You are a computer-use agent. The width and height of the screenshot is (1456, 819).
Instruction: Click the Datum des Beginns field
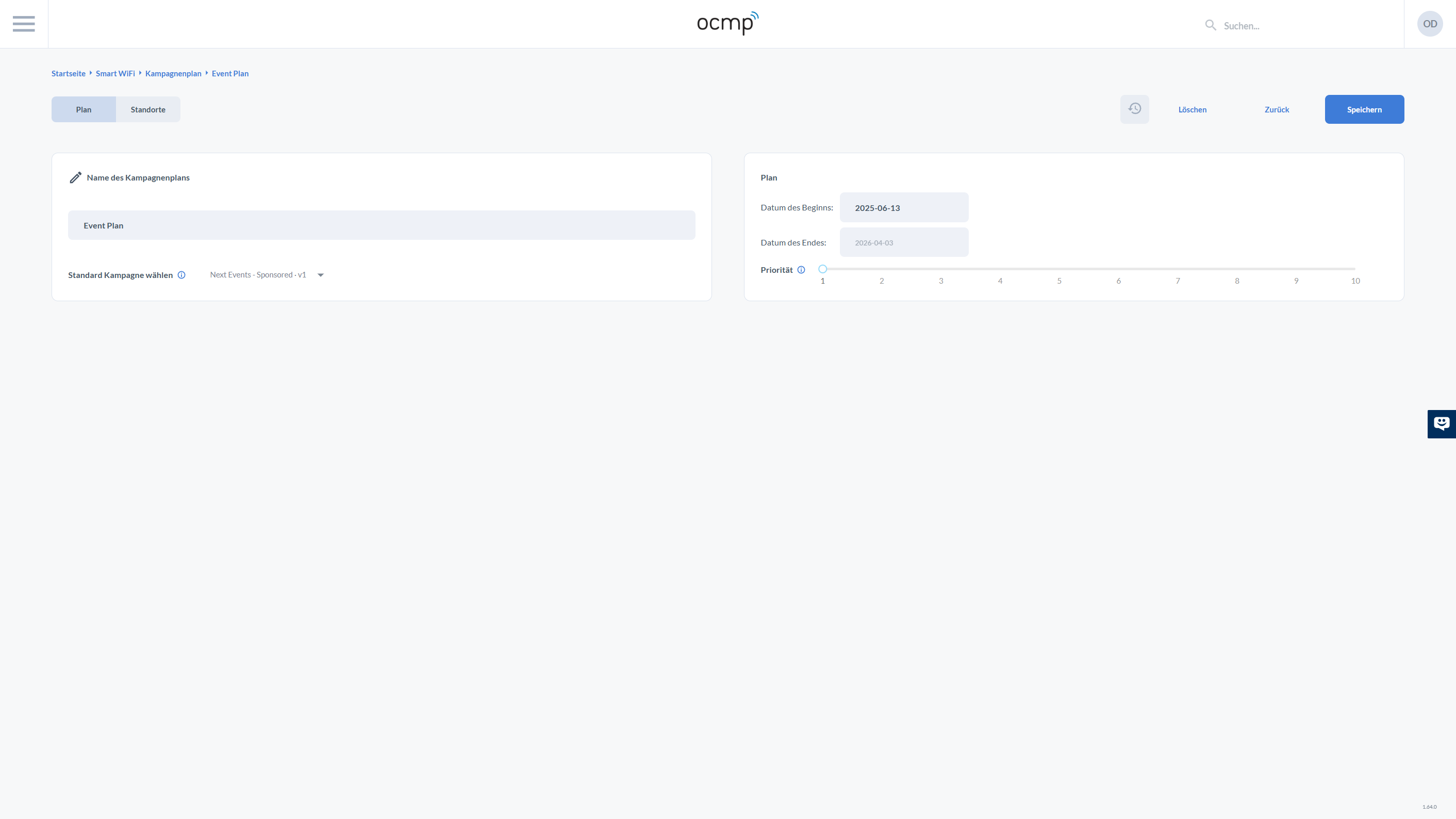click(x=903, y=207)
